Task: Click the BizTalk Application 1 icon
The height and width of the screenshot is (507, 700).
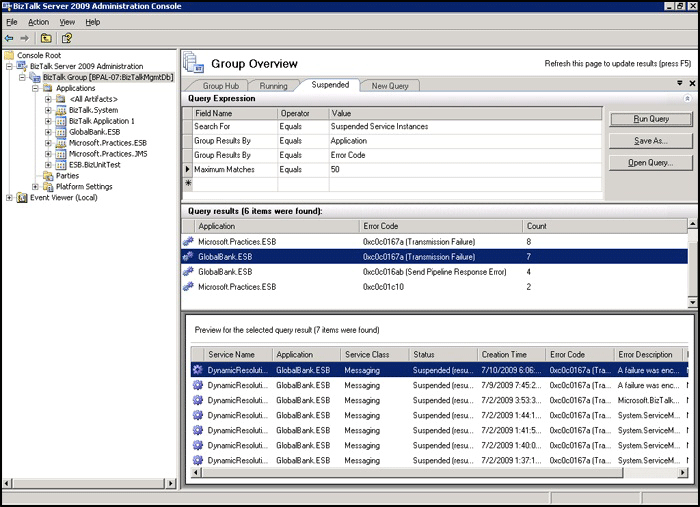Action: tap(61, 121)
